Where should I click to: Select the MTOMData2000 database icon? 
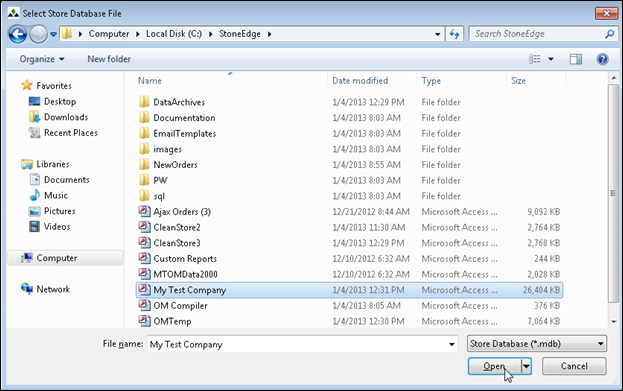click(144, 274)
